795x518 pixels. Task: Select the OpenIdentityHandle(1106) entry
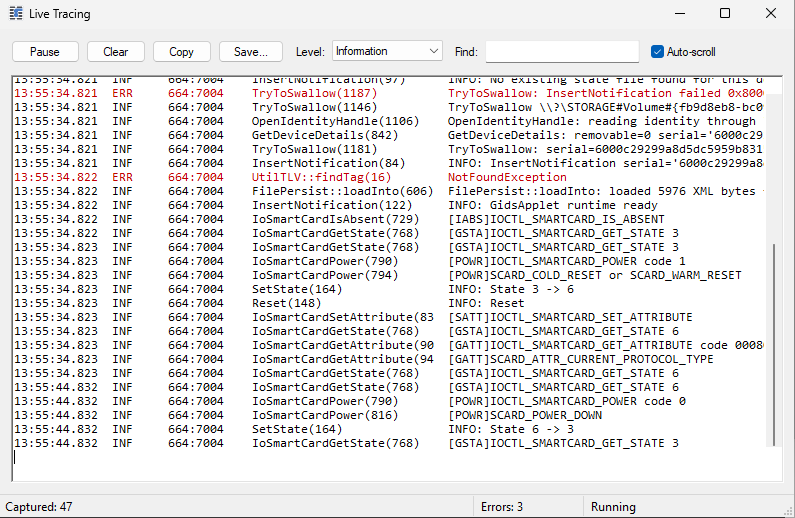tap(388, 121)
